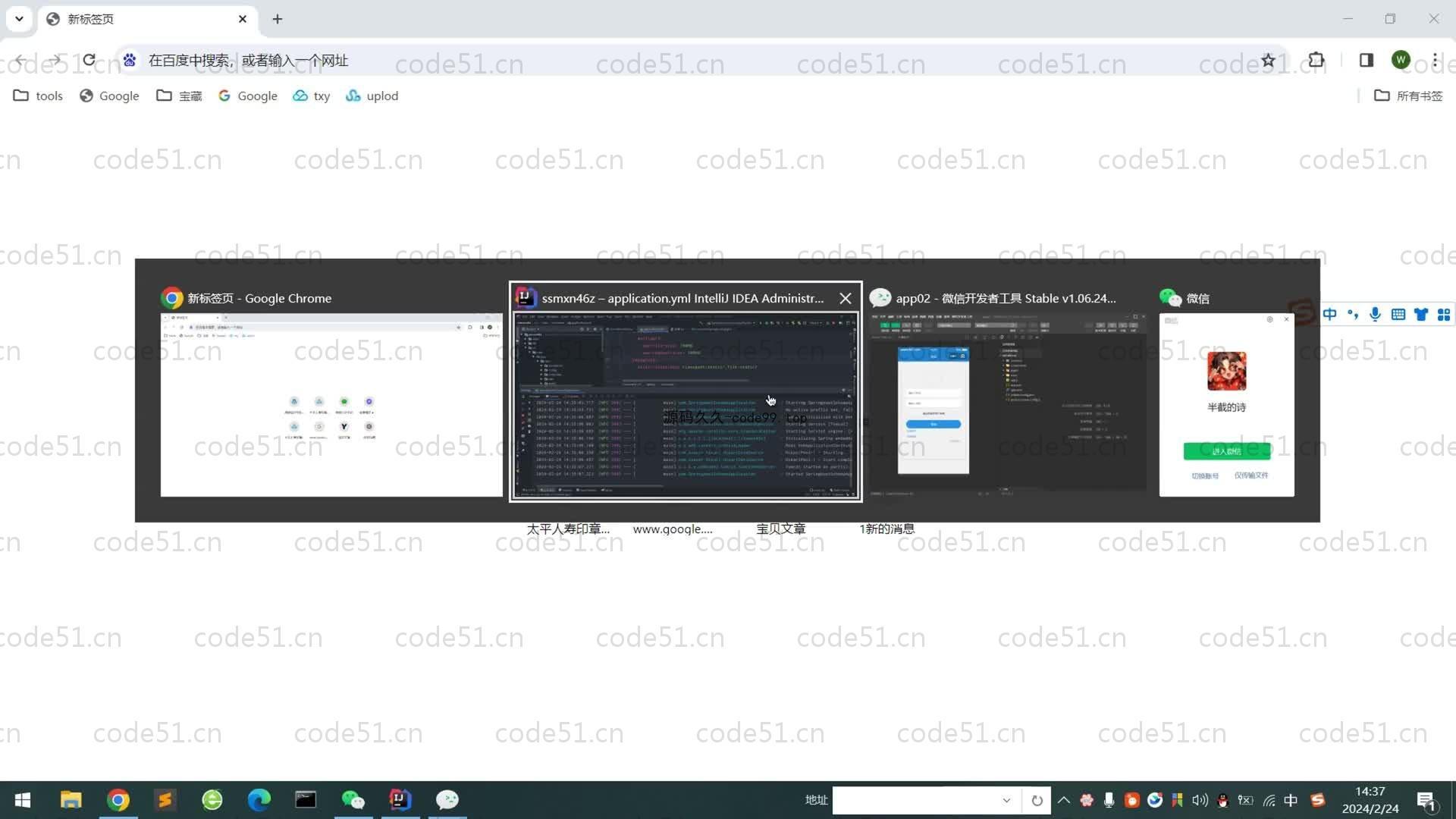1456x819 pixels.
Task: Open Sublime Text from taskbar
Action: point(165,800)
